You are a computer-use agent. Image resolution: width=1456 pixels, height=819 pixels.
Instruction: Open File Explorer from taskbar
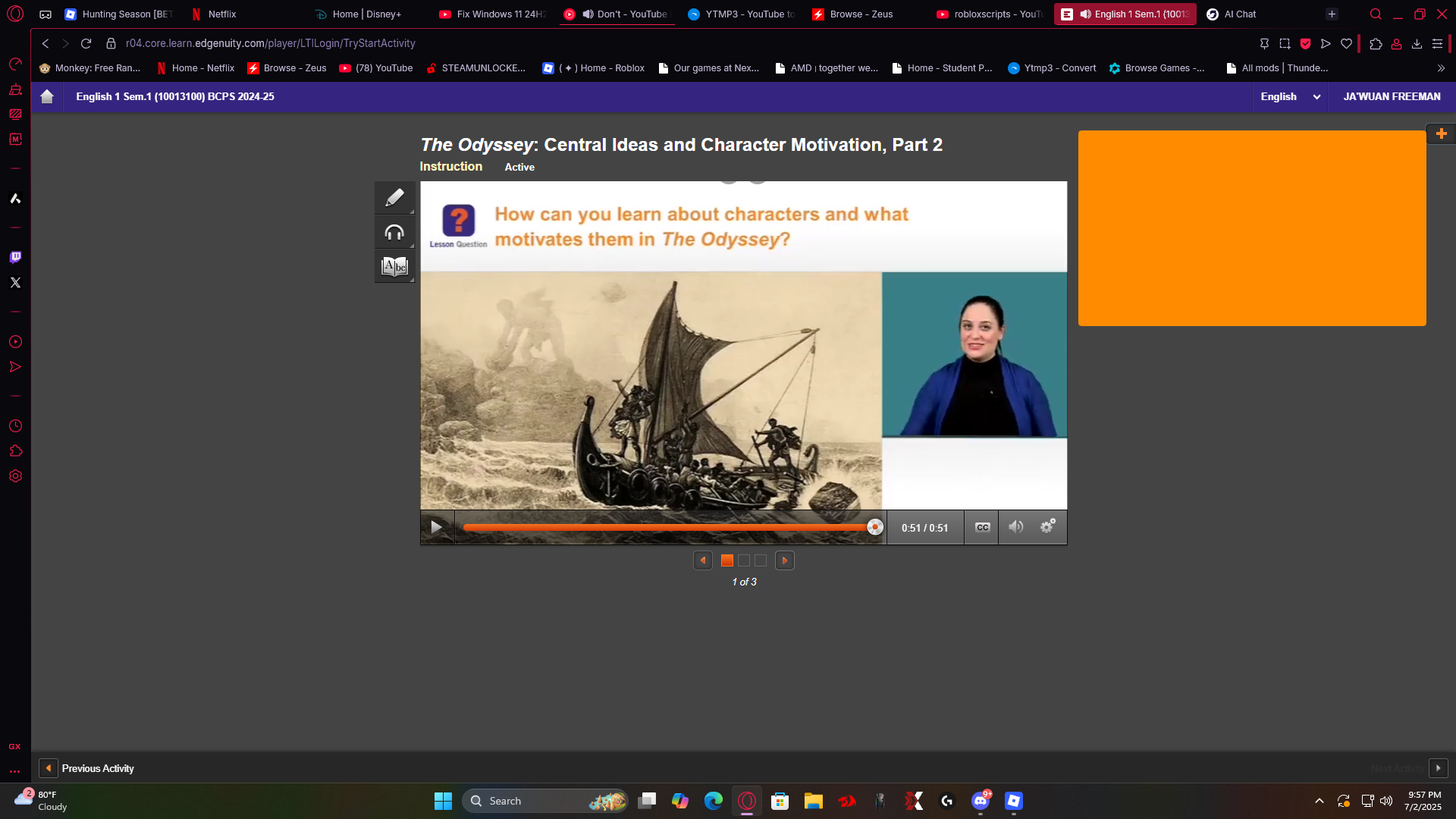pos(814,801)
